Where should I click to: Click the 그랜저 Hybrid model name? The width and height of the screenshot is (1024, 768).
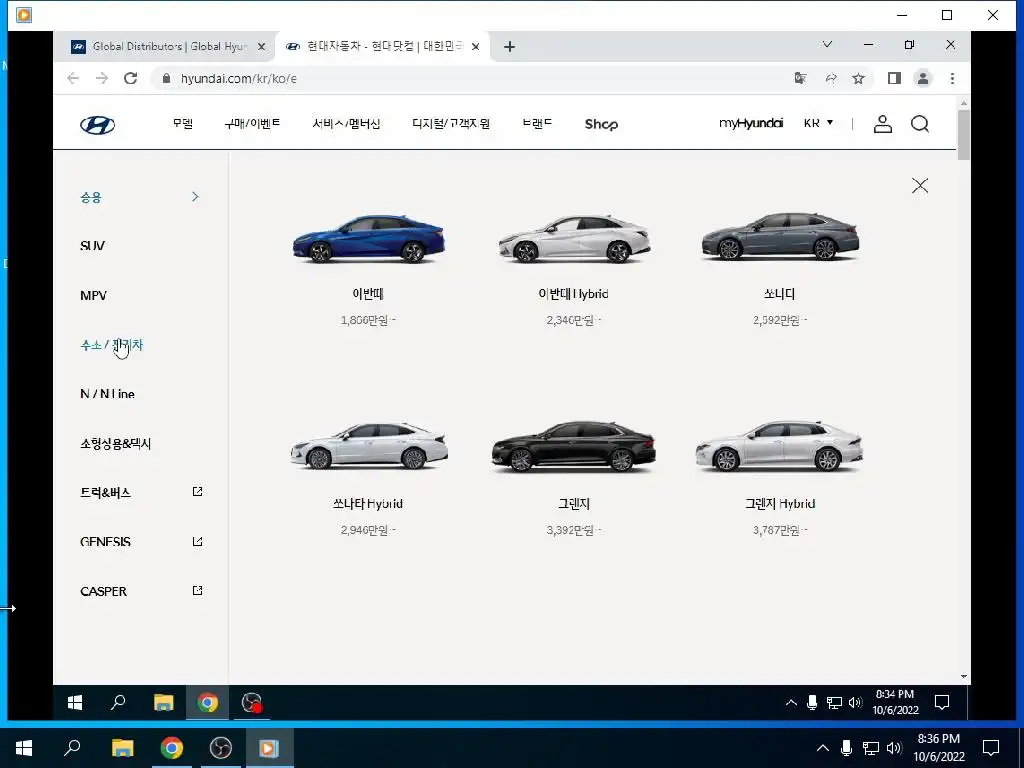tap(780, 504)
